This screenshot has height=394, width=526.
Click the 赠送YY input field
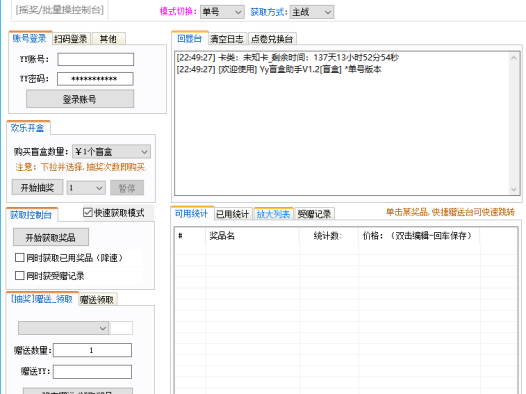tap(92, 372)
